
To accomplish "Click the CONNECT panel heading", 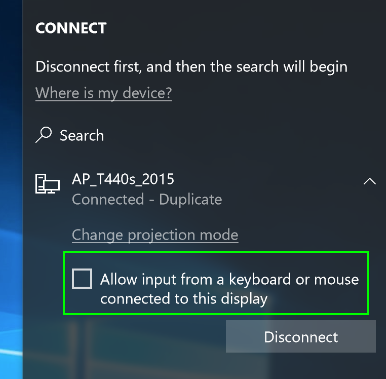I will click(71, 28).
